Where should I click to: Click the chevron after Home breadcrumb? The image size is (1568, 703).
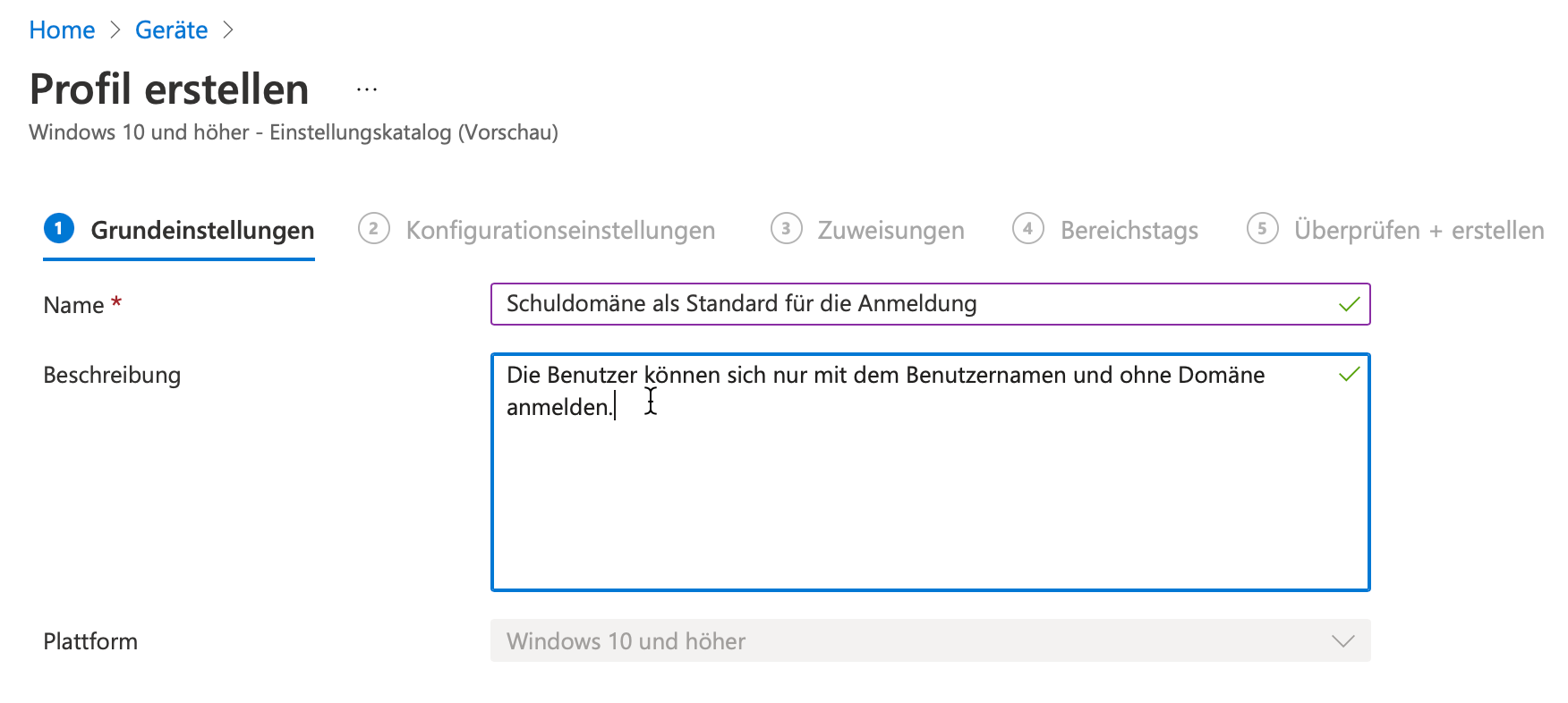pyautogui.click(x=115, y=30)
